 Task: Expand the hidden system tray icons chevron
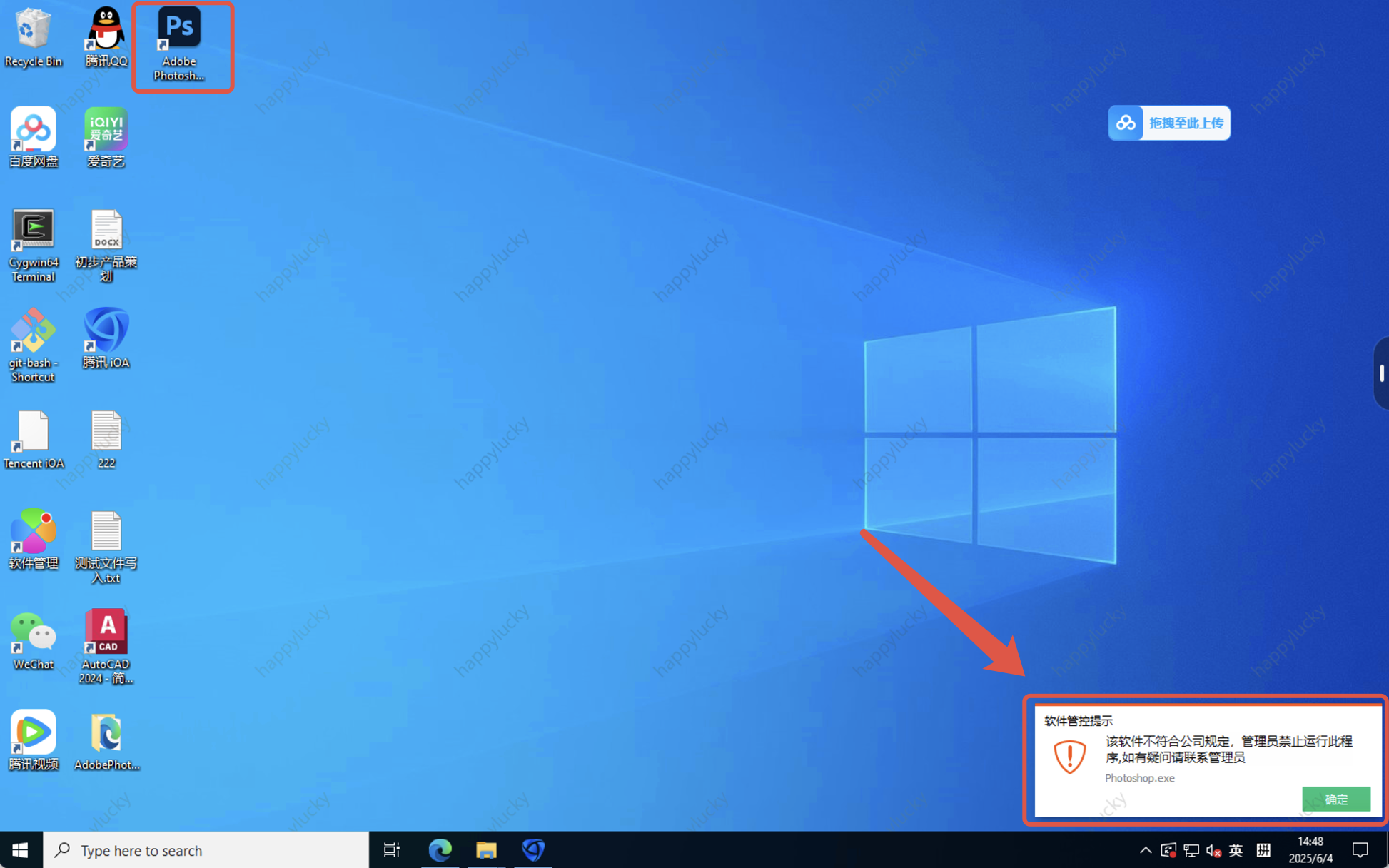[1145, 850]
